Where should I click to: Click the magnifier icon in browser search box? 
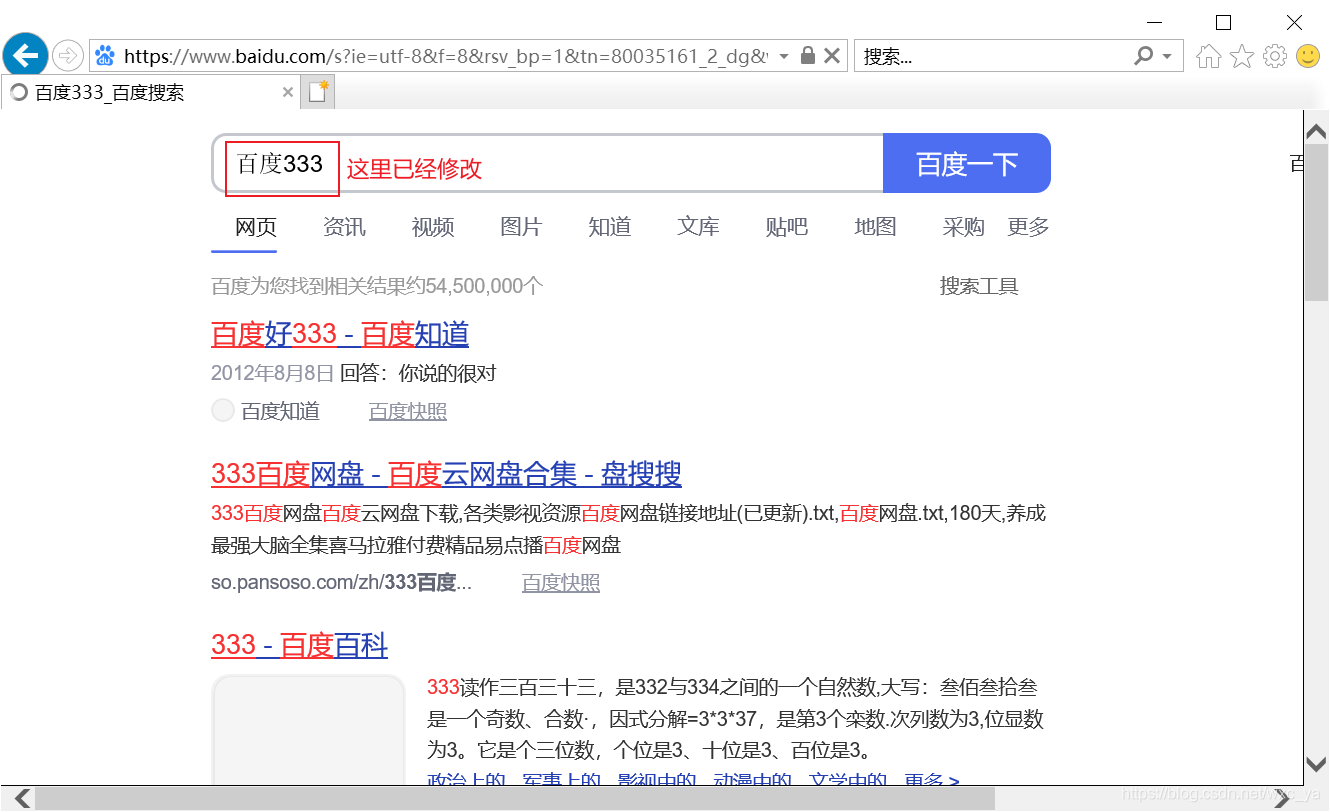pos(1144,56)
